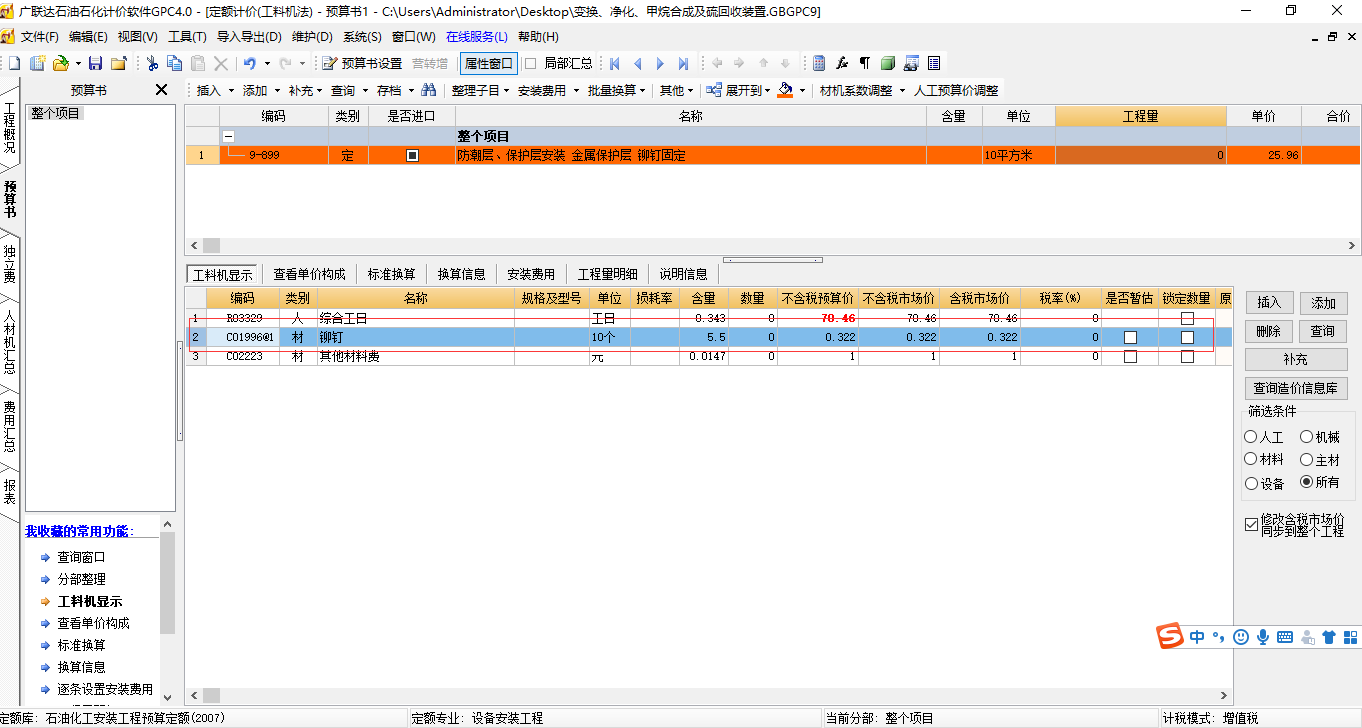Viewport: 1362px width, 728px height.
Task: Uncheck 修改含税市场价同步到整个工程 checkbox
Action: coord(1252,524)
